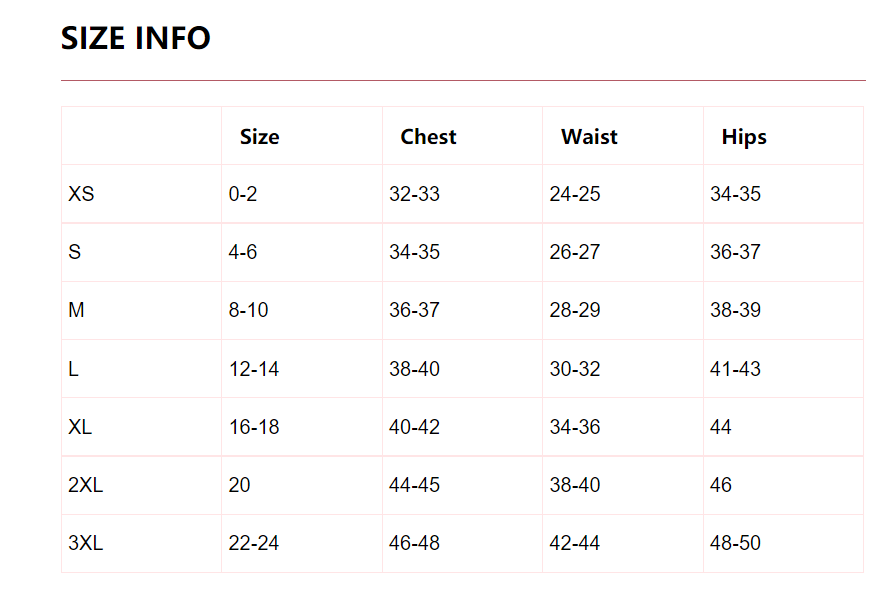
Task: Click the M row label
Action: click(76, 310)
